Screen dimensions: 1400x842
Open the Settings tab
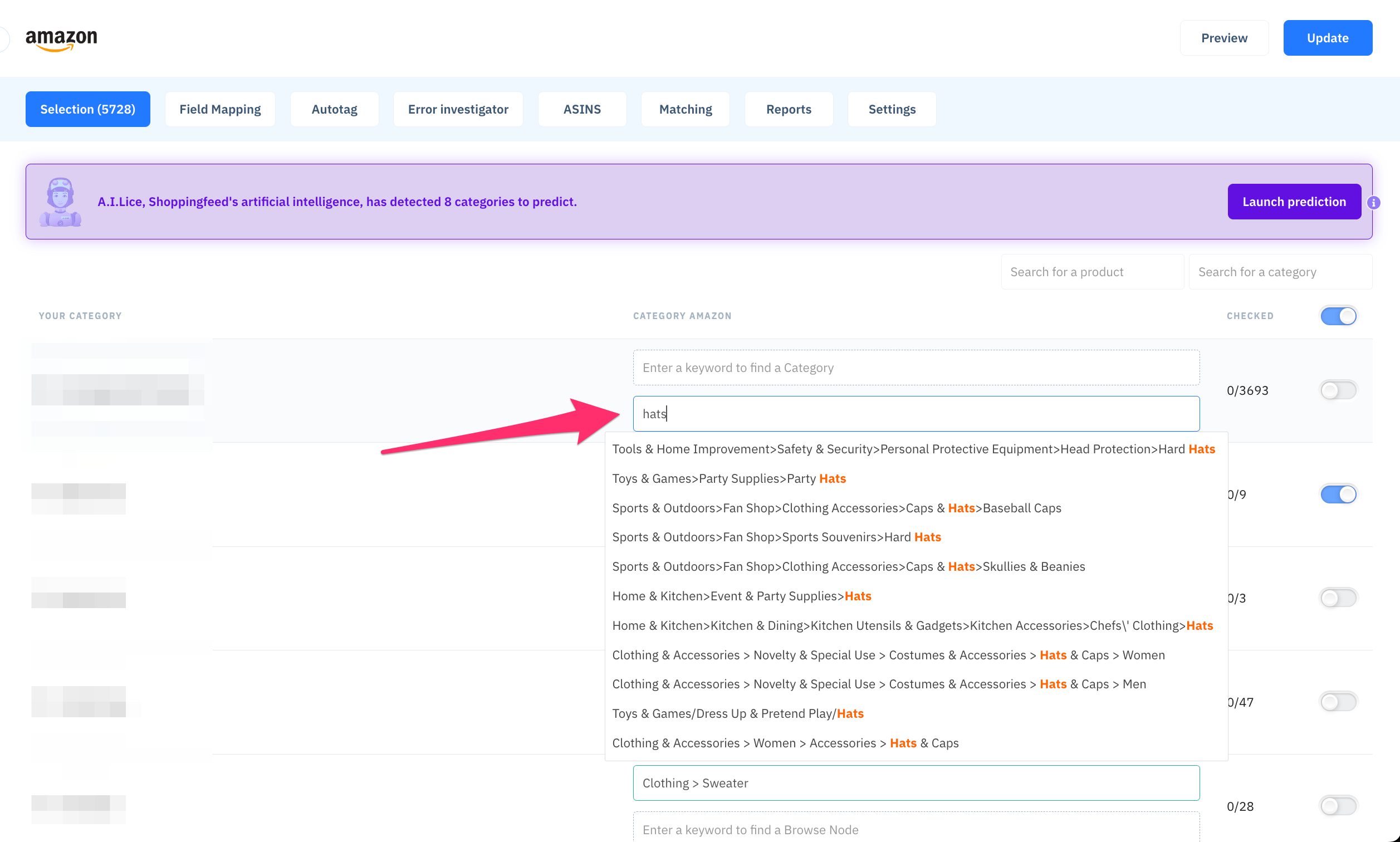click(892, 109)
